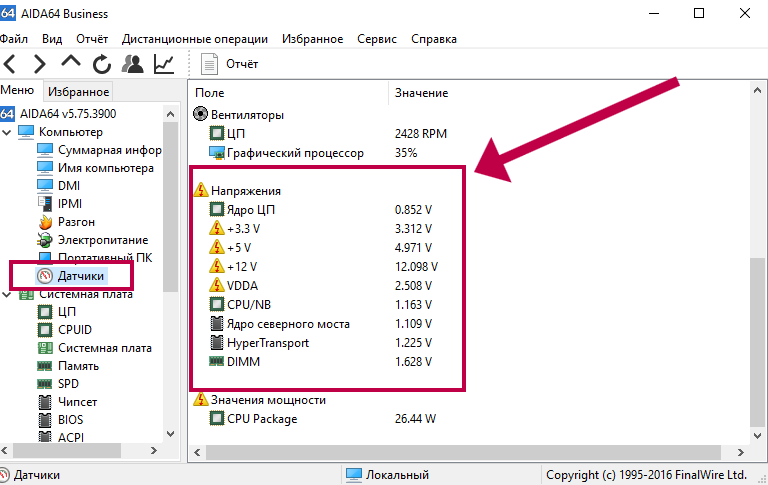
Task: Select the HyperTransport row
Action: click(320, 342)
